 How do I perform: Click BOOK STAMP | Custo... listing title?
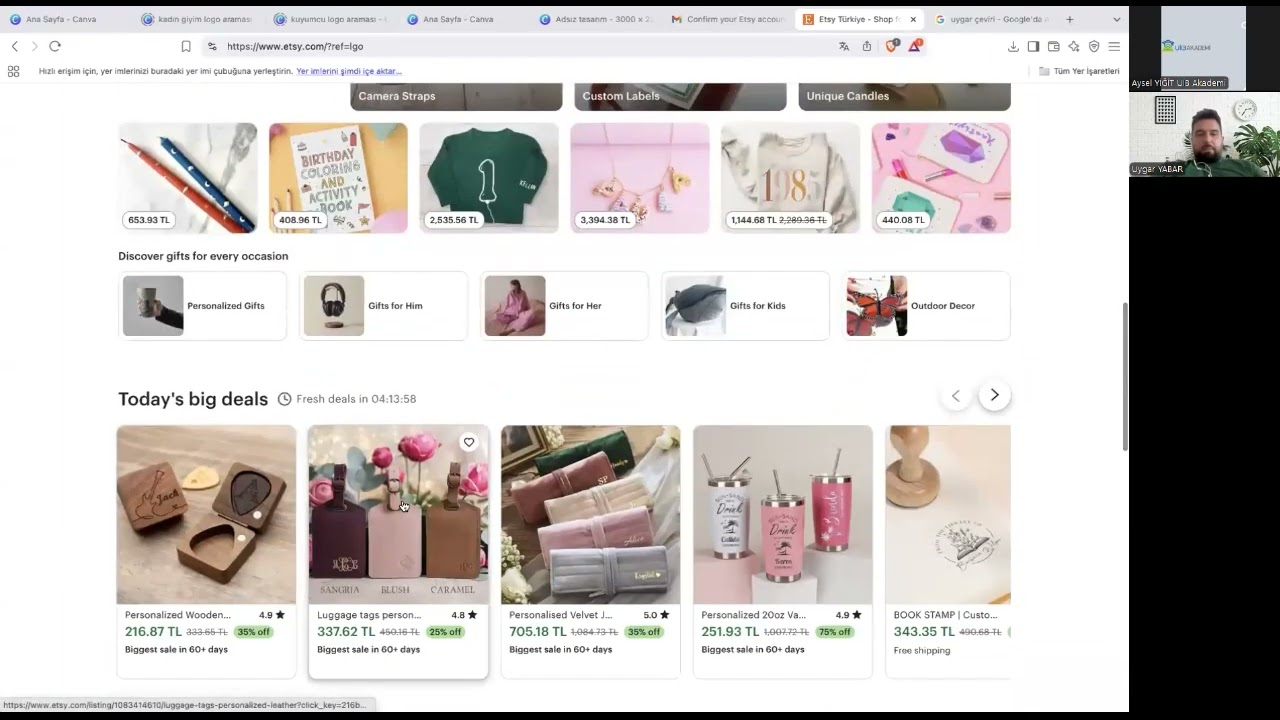945,615
